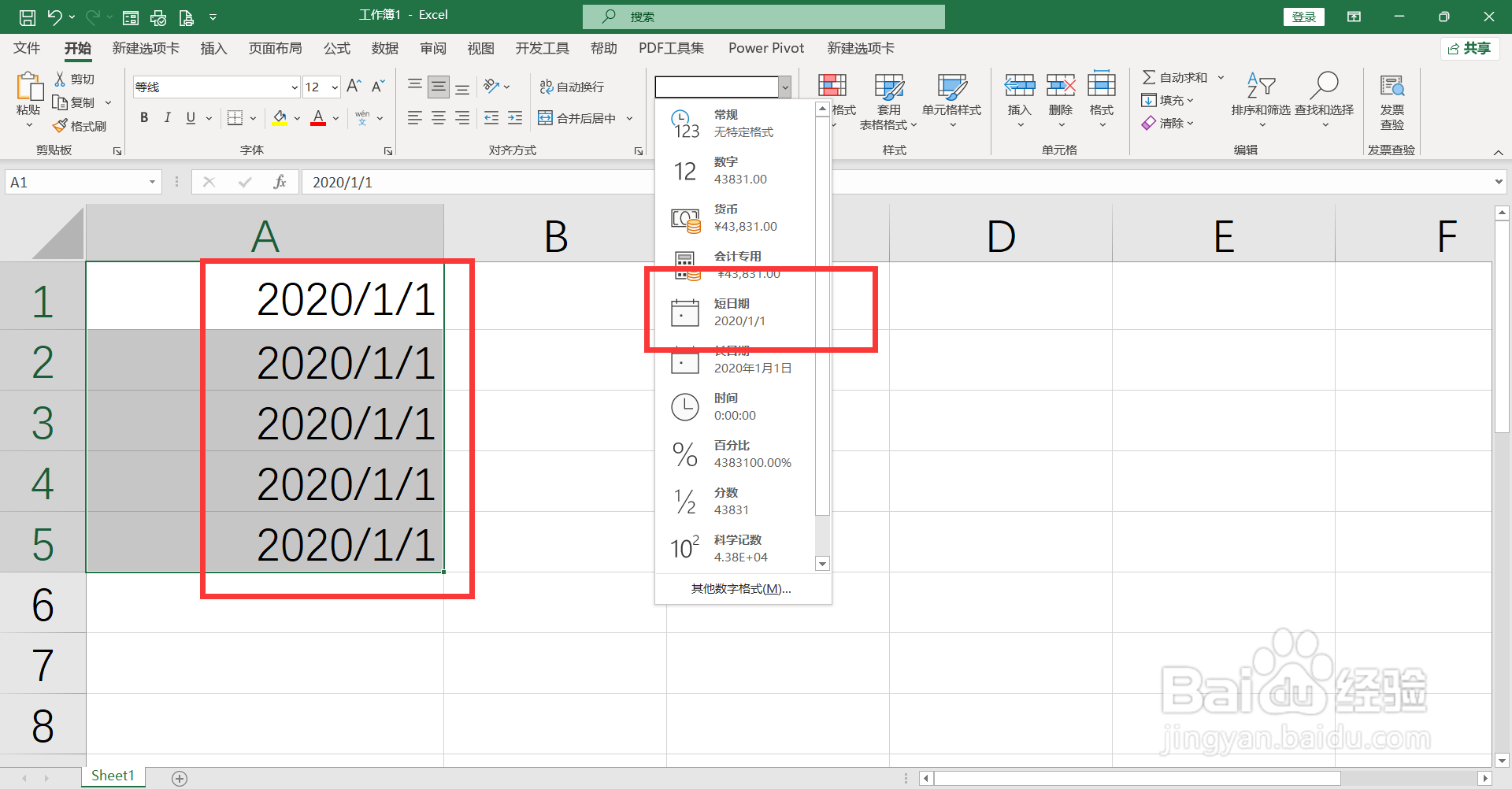The height and width of the screenshot is (789, 1512).
Task: Click 查找和选择 magnifier icon
Action: (x=1325, y=86)
